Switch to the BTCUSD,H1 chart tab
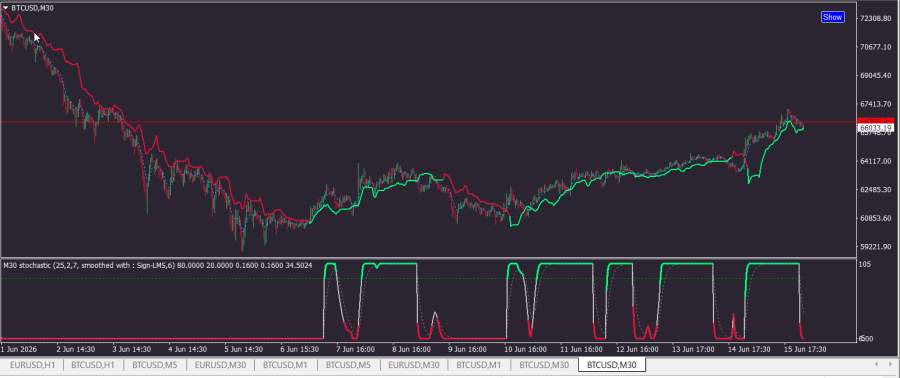900x378 pixels. (x=94, y=365)
